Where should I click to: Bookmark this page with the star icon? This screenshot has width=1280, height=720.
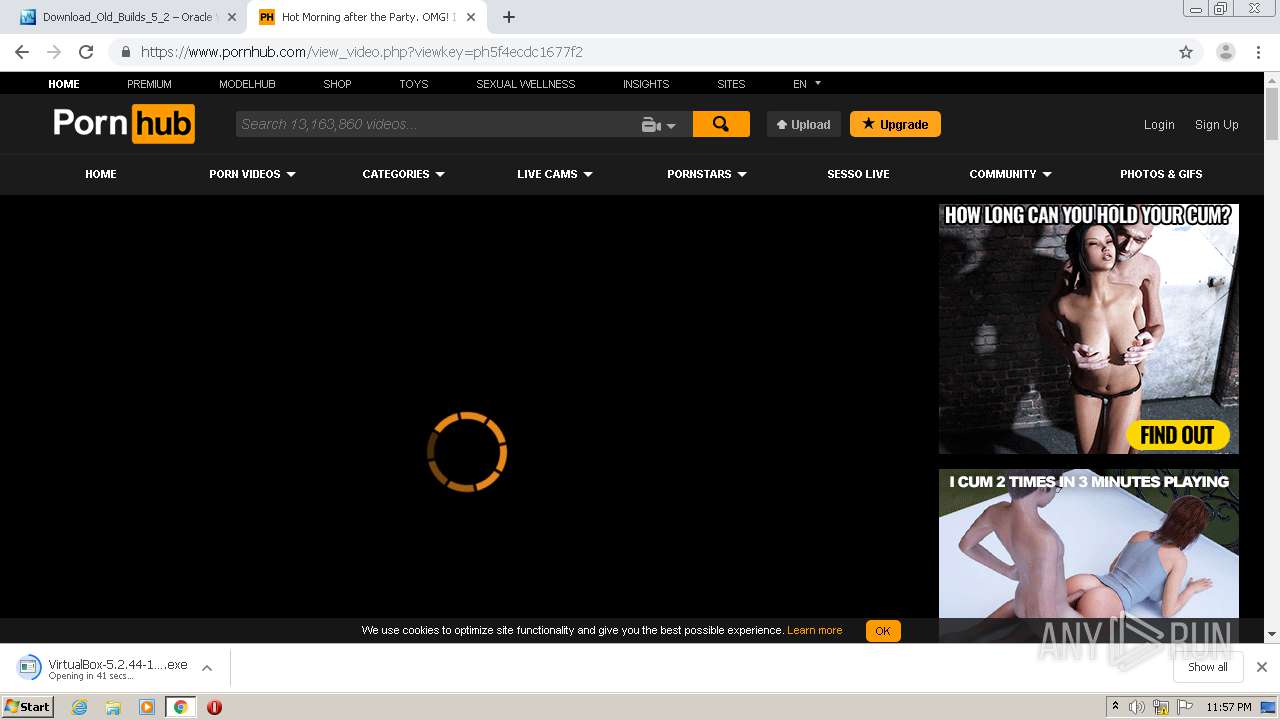(1186, 52)
